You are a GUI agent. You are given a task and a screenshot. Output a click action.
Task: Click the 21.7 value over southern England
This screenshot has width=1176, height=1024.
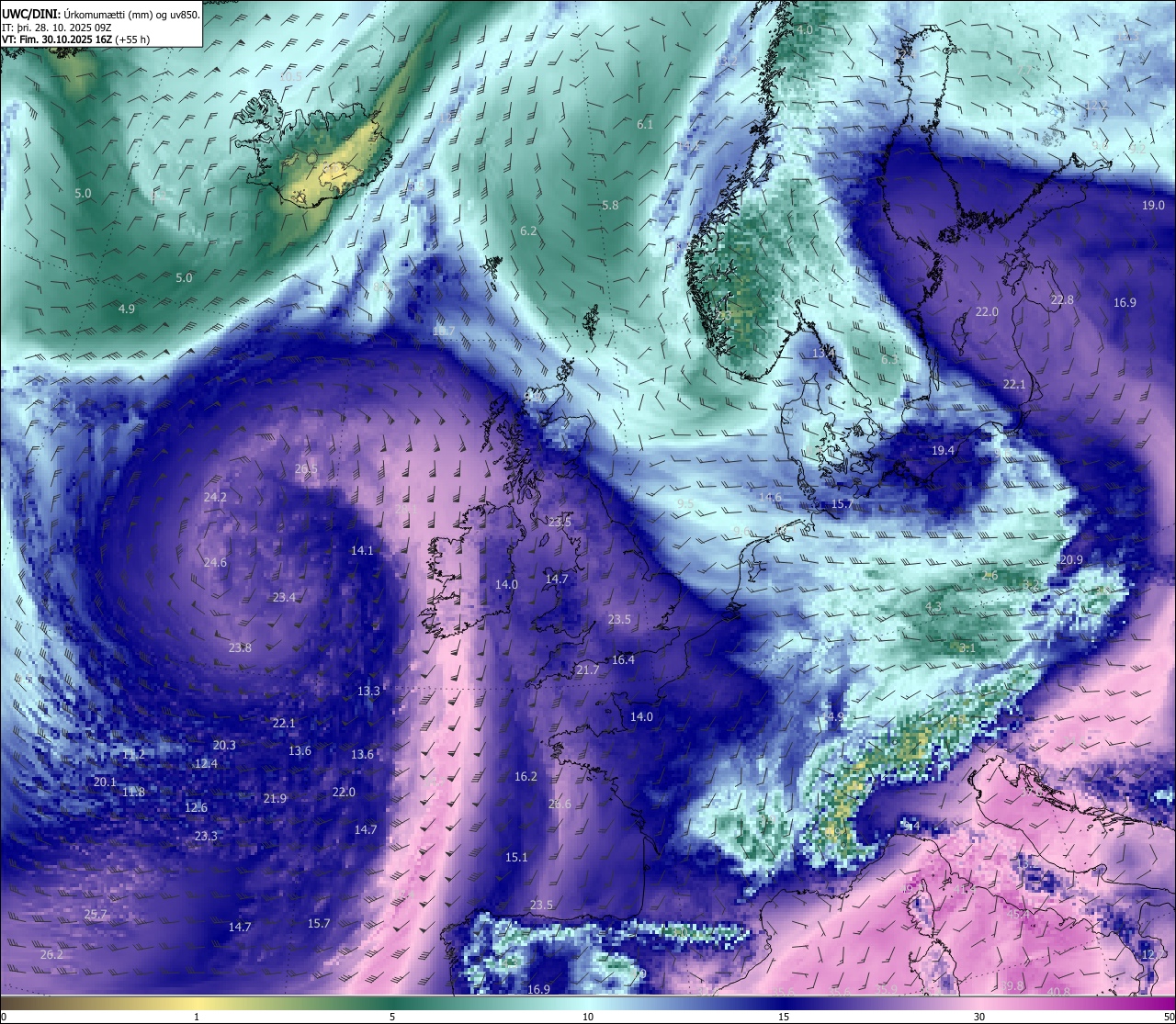click(x=588, y=670)
